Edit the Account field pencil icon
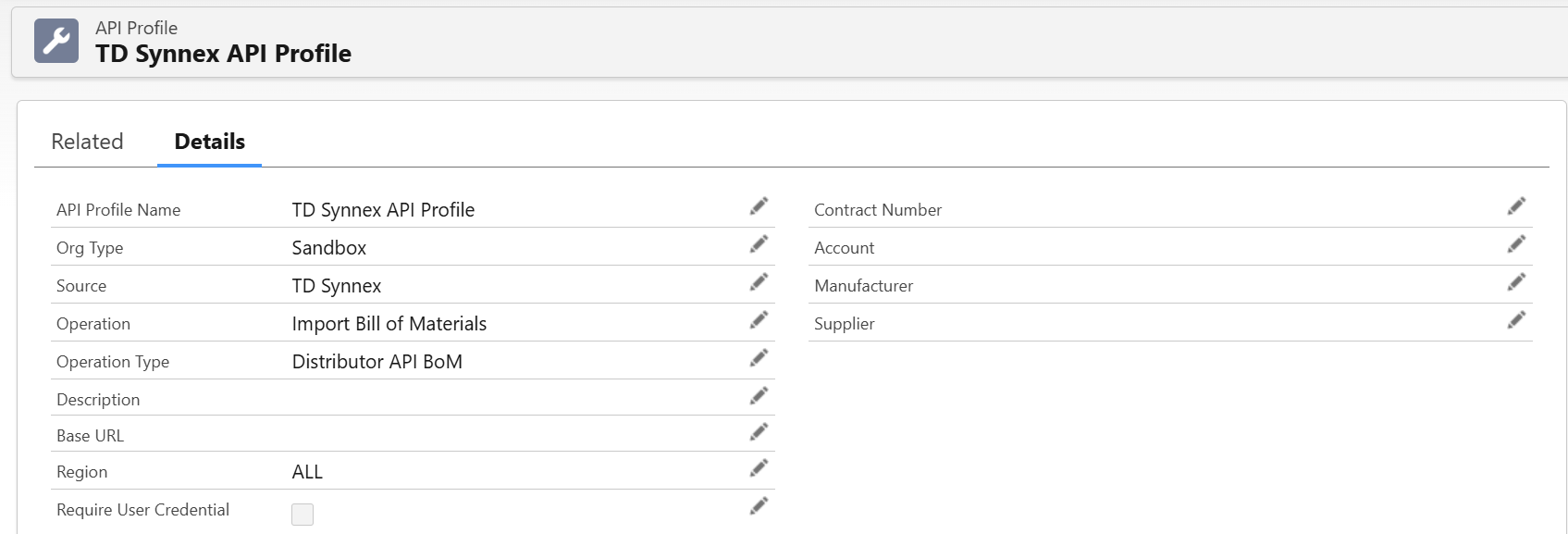1568x534 pixels. tap(1516, 243)
